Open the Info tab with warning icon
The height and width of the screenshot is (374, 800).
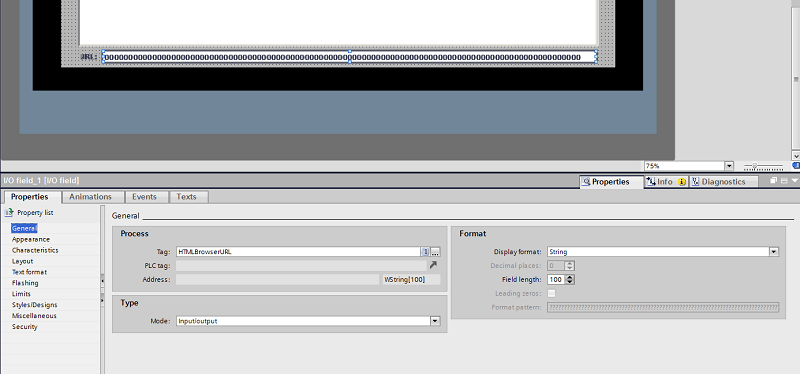click(666, 182)
